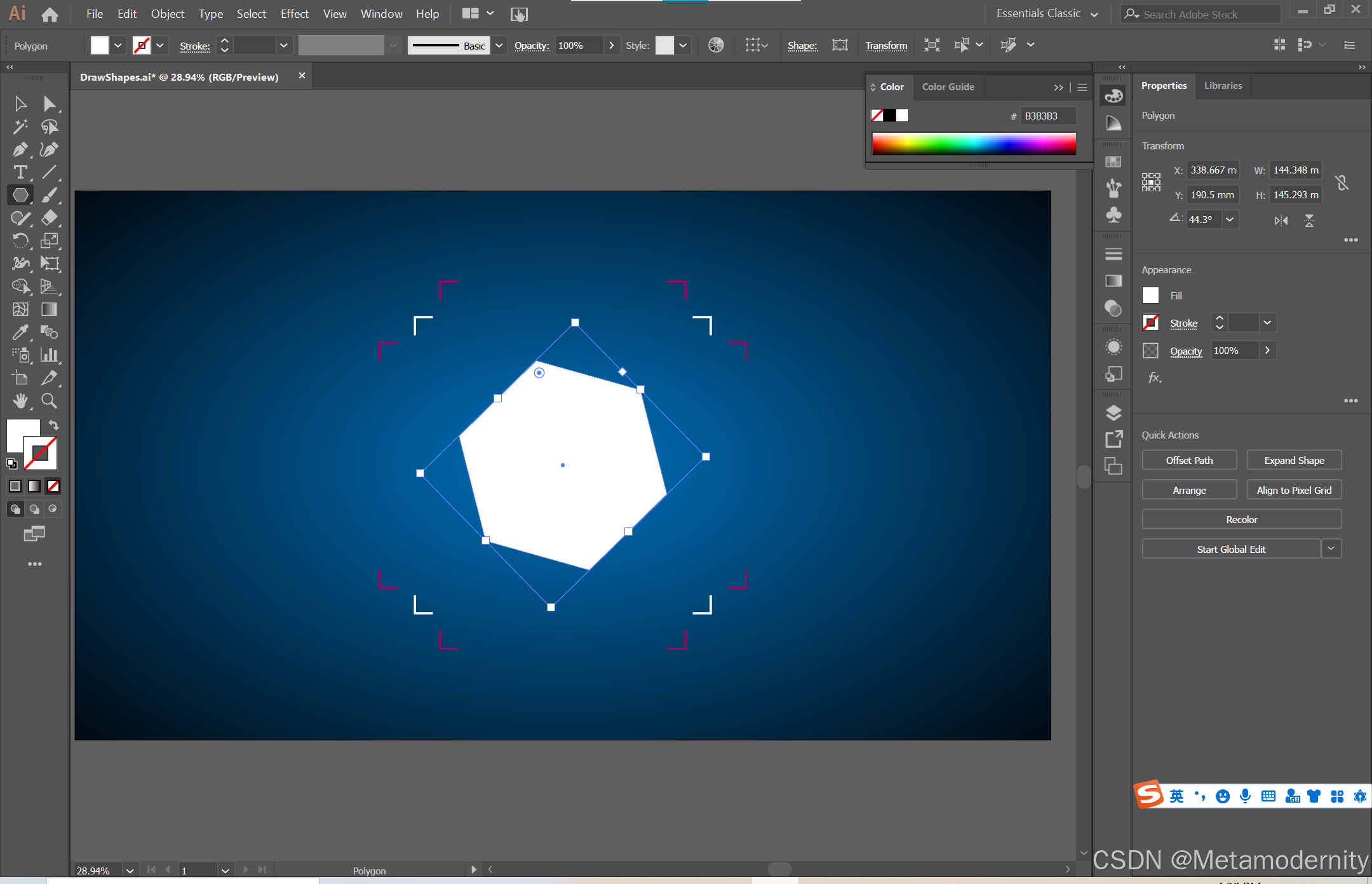Select the Hand tool
Screen dimensions: 1372x884
pos(20,400)
